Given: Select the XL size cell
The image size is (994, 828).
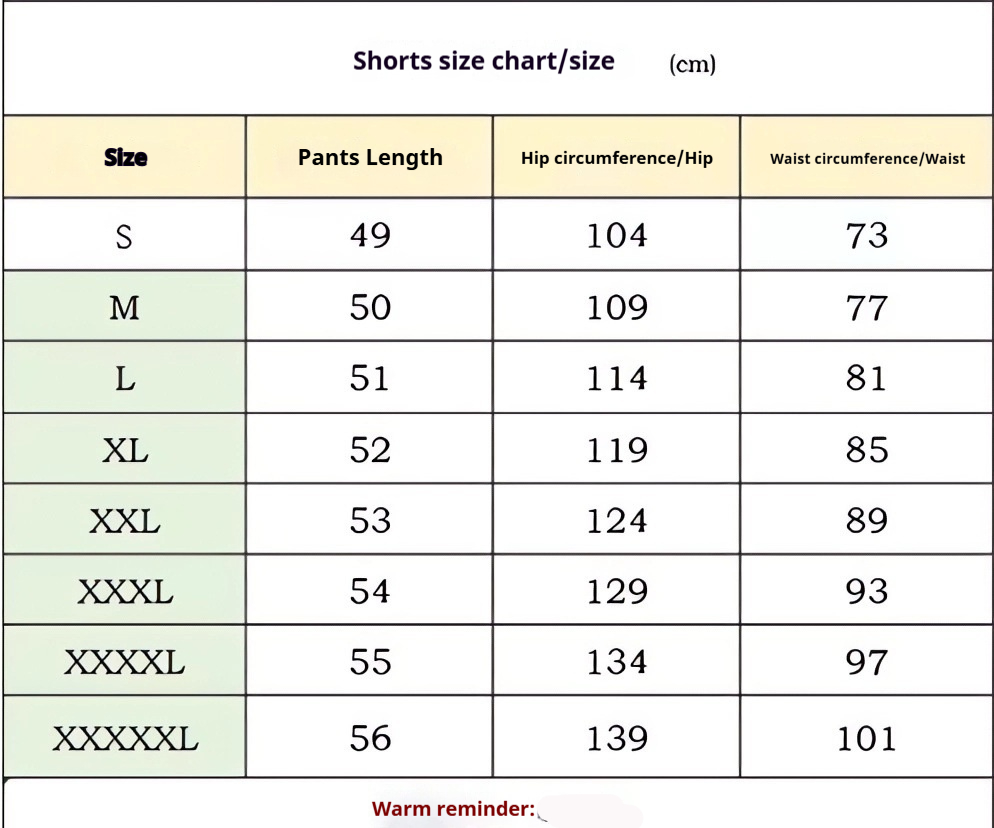Looking at the screenshot, I should [x=125, y=450].
